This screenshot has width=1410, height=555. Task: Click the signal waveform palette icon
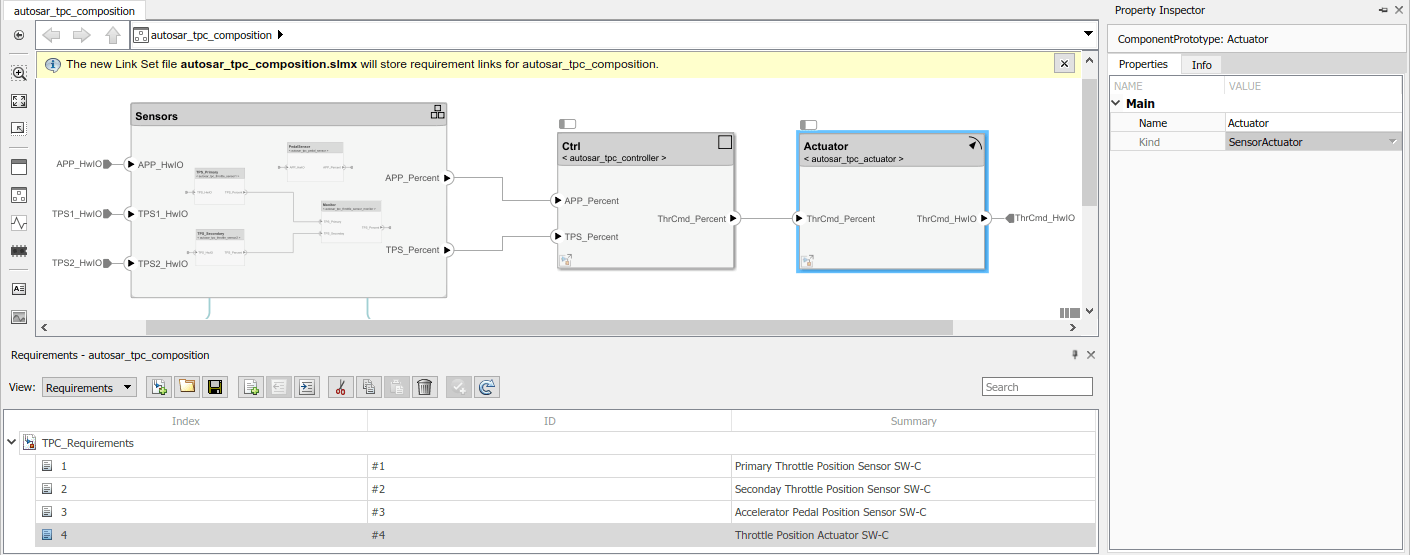[x=19, y=222]
